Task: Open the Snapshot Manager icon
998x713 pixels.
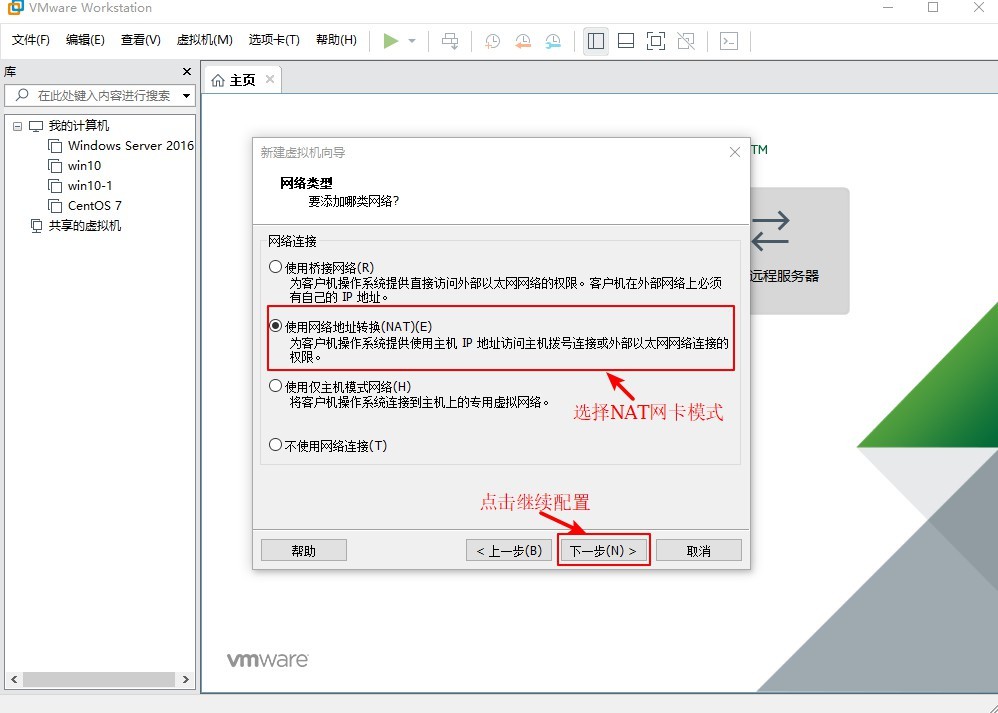Action: pos(551,41)
